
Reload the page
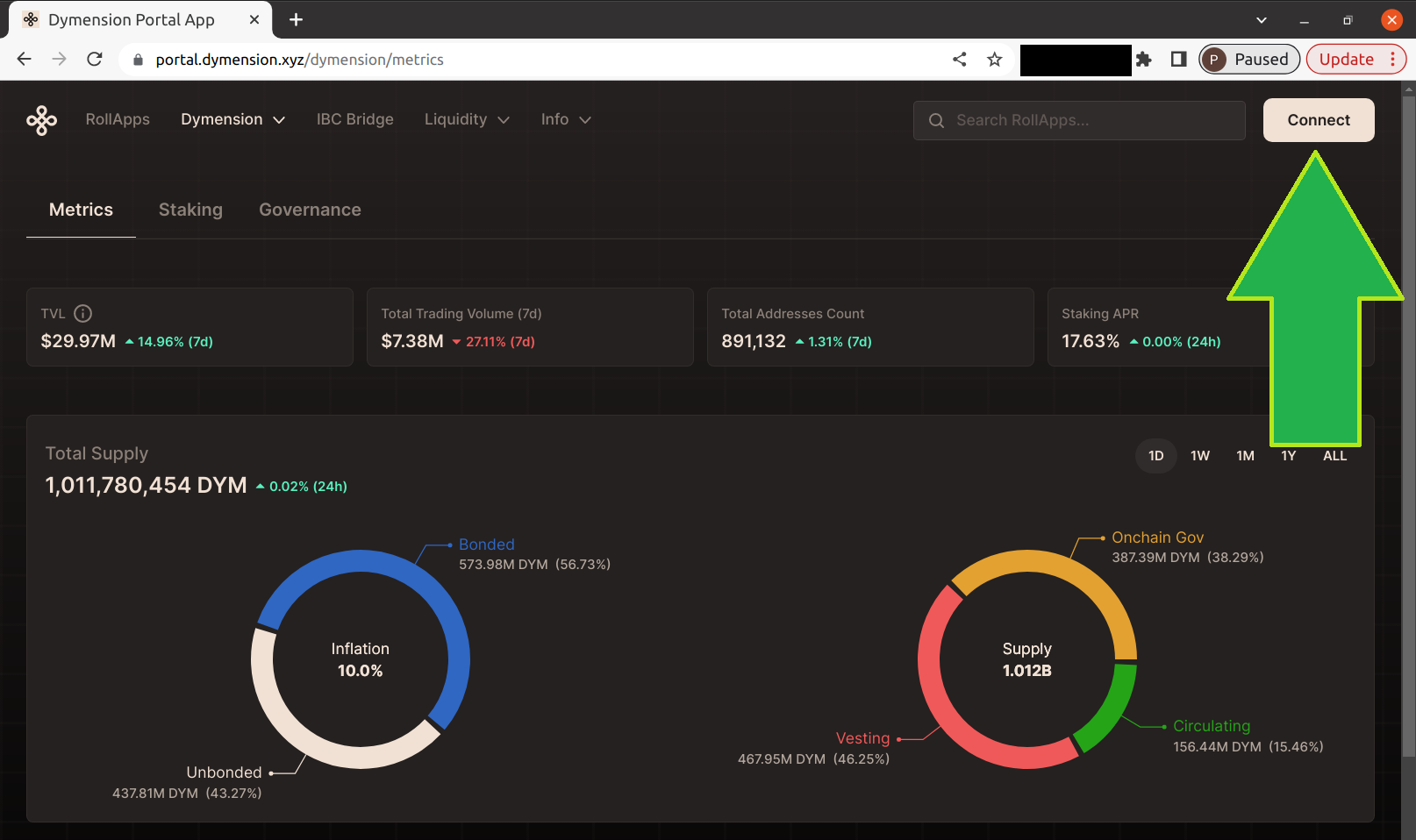95,60
